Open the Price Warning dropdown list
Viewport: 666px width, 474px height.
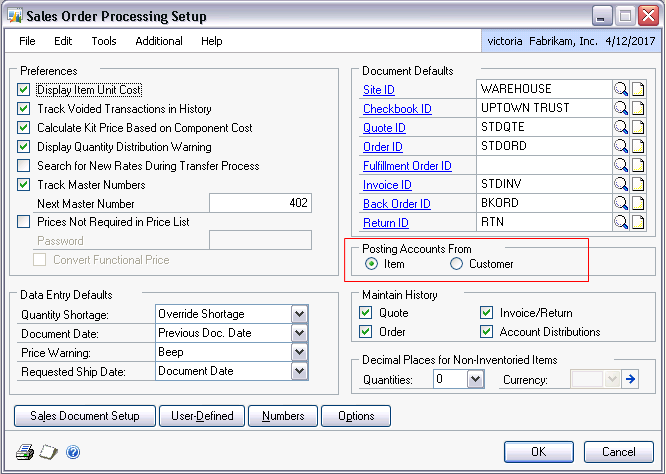[x=299, y=352]
